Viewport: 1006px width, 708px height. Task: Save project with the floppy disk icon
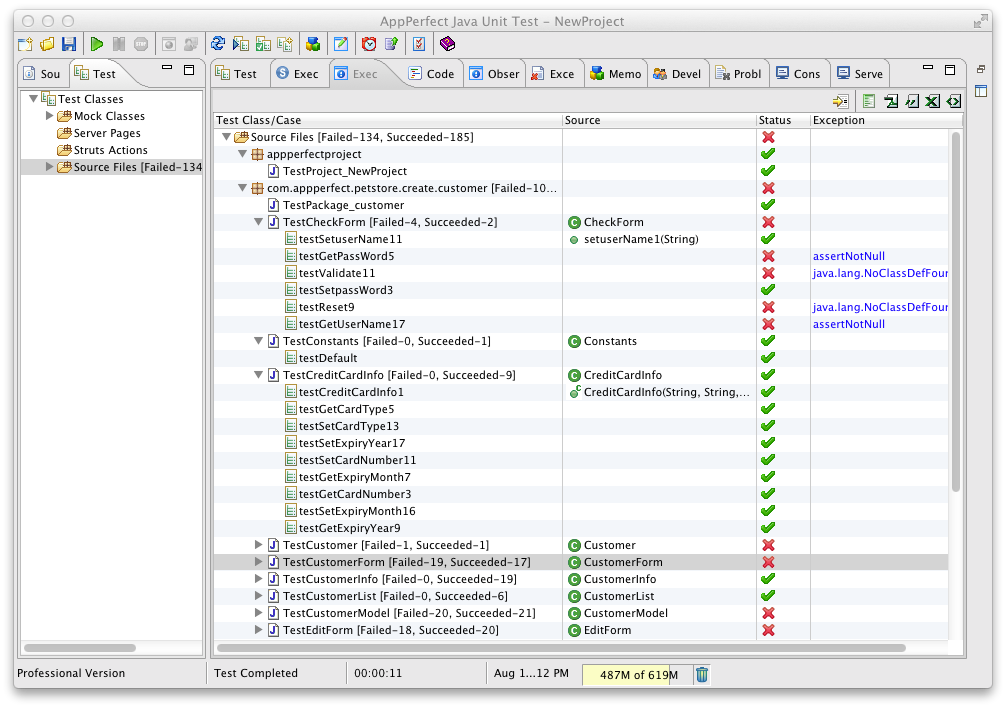(x=69, y=44)
